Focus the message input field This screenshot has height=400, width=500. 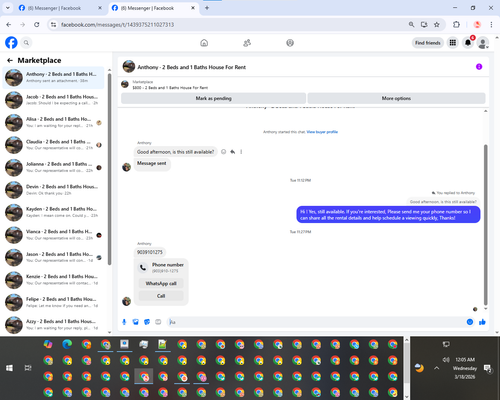[317, 322]
